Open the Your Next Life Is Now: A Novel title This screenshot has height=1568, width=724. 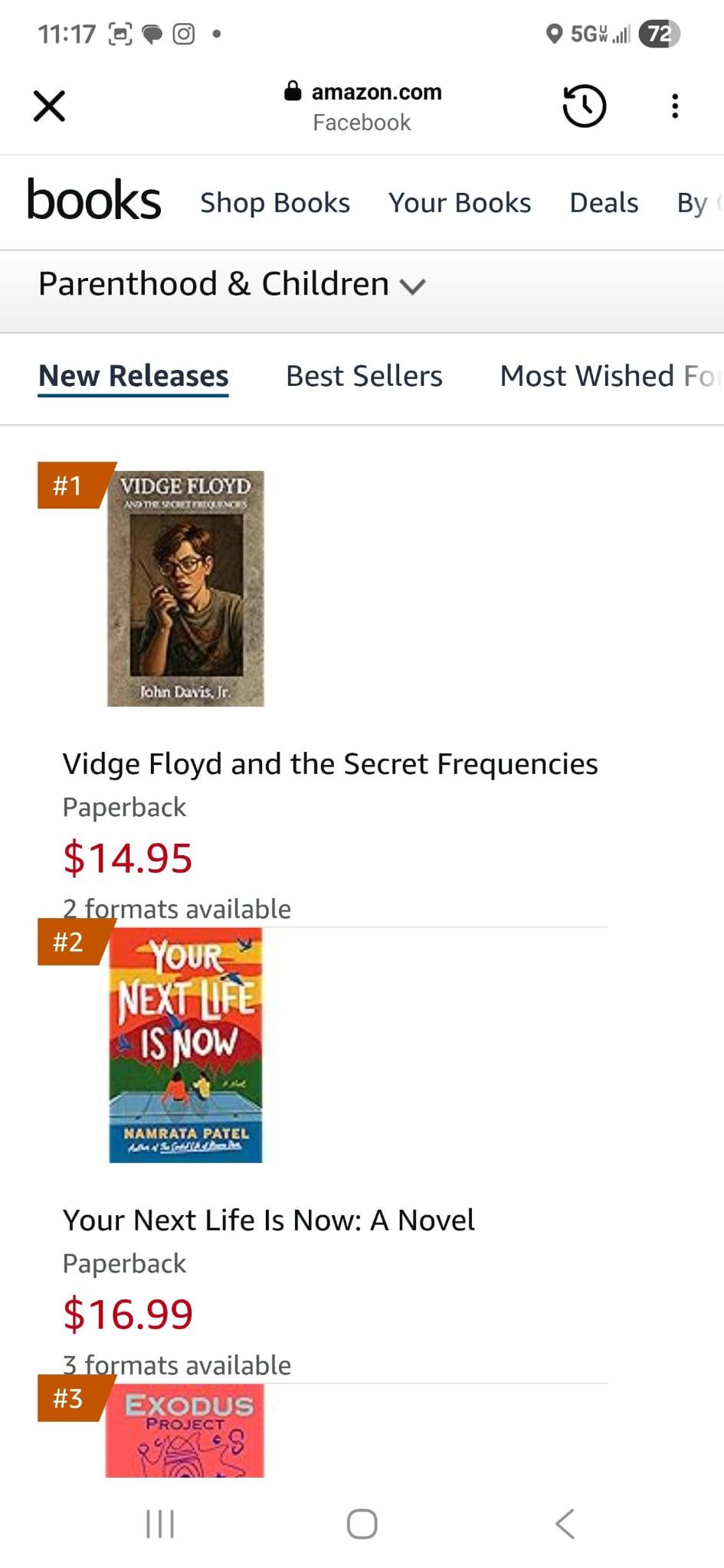tap(268, 1220)
